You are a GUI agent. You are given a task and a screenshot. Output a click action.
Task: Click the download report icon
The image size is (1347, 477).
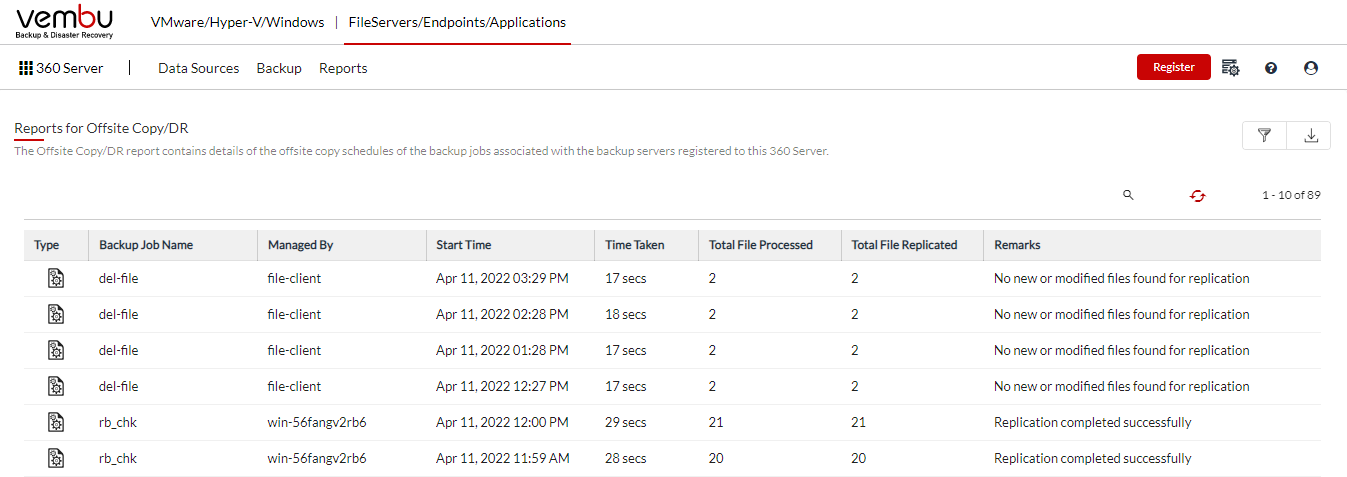click(x=1310, y=136)
